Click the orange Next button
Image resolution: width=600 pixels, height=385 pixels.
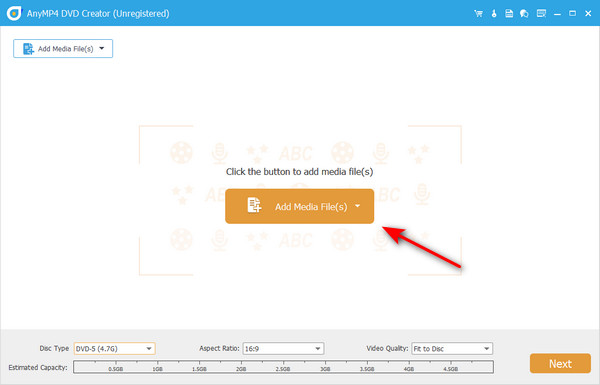(560, 364)
